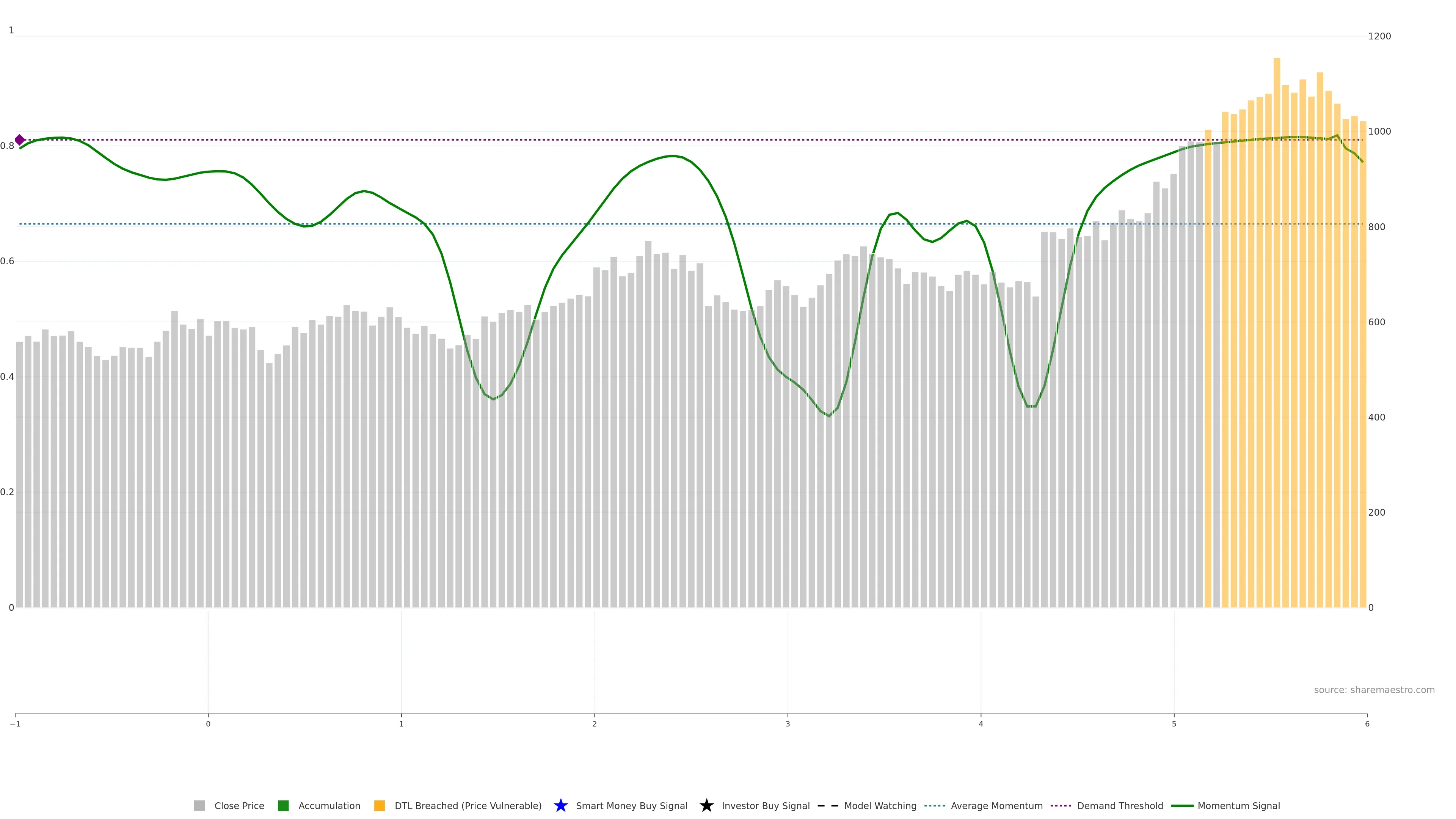This screenshot has width=1456, height=819.
Task: Click the dashed Model Watching legend line
Action: pos(827,805)
